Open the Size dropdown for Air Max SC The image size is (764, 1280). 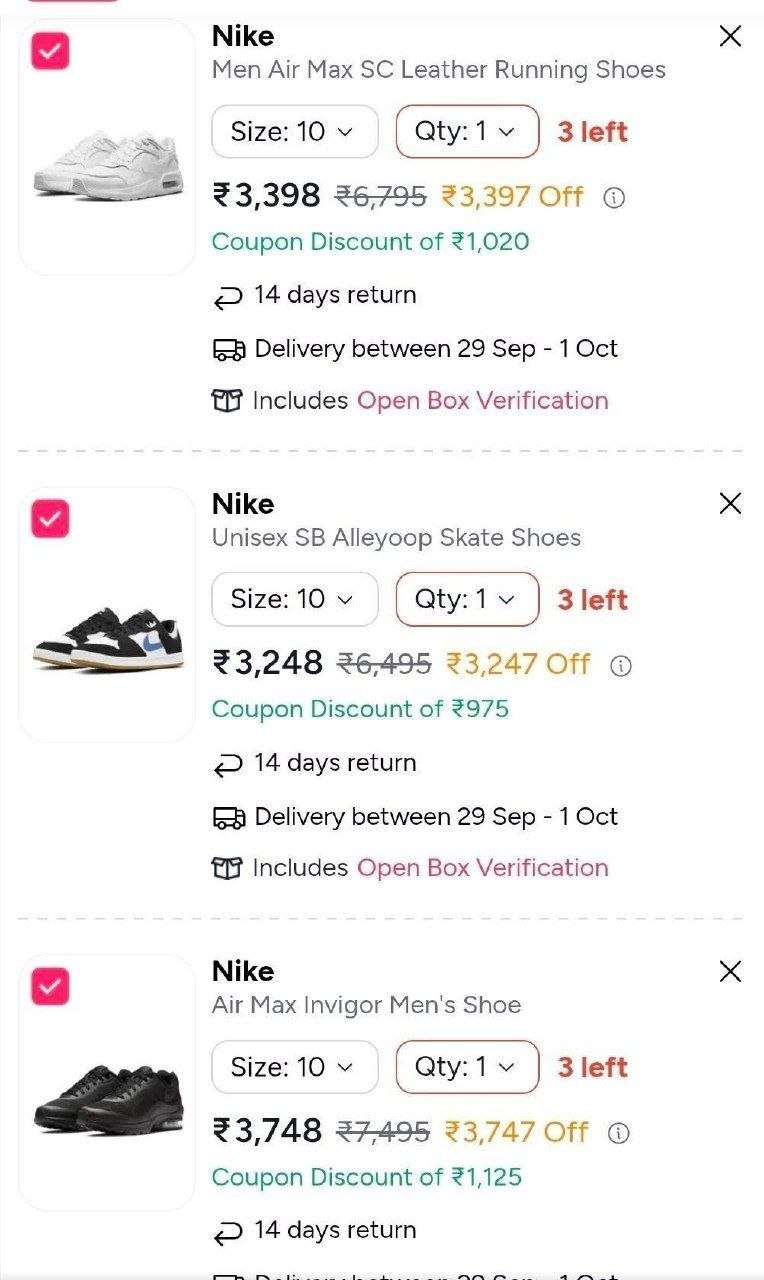[295, 132]
